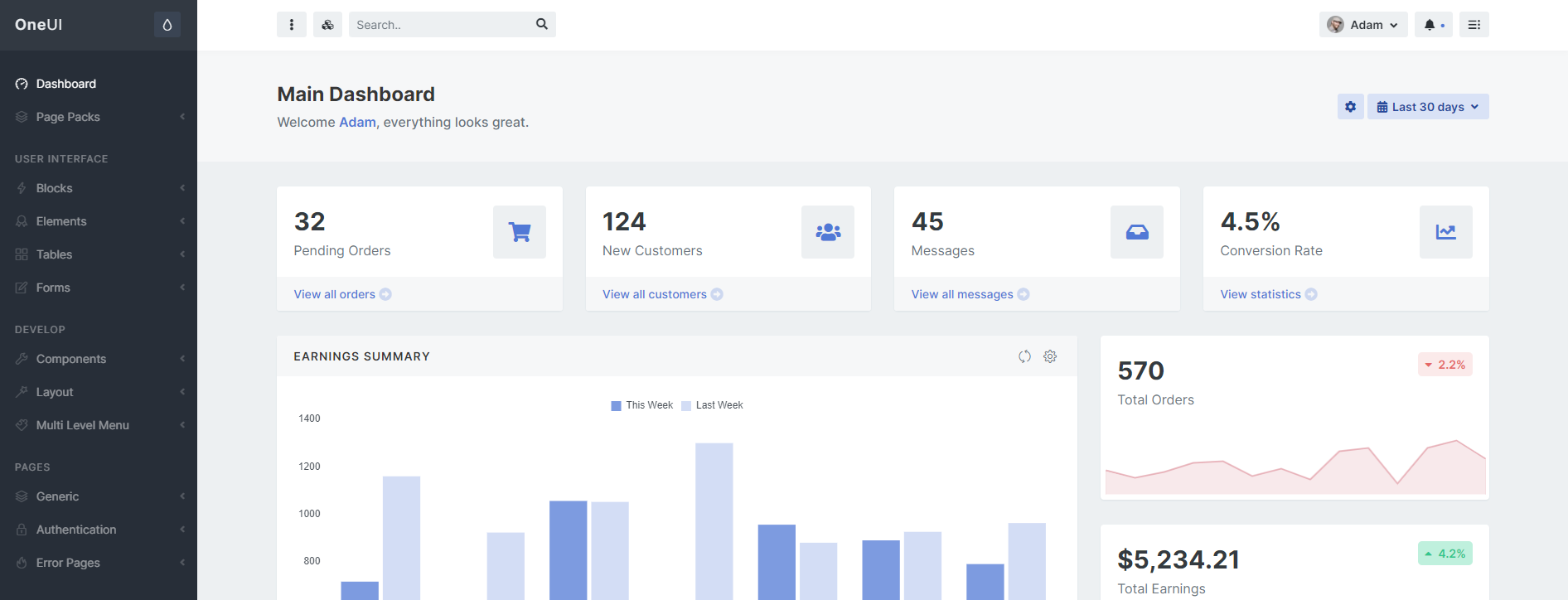This screenshot has height=600, width=1568.
Task: Click Adam's avatar picture
Action: coord(1335,25)
